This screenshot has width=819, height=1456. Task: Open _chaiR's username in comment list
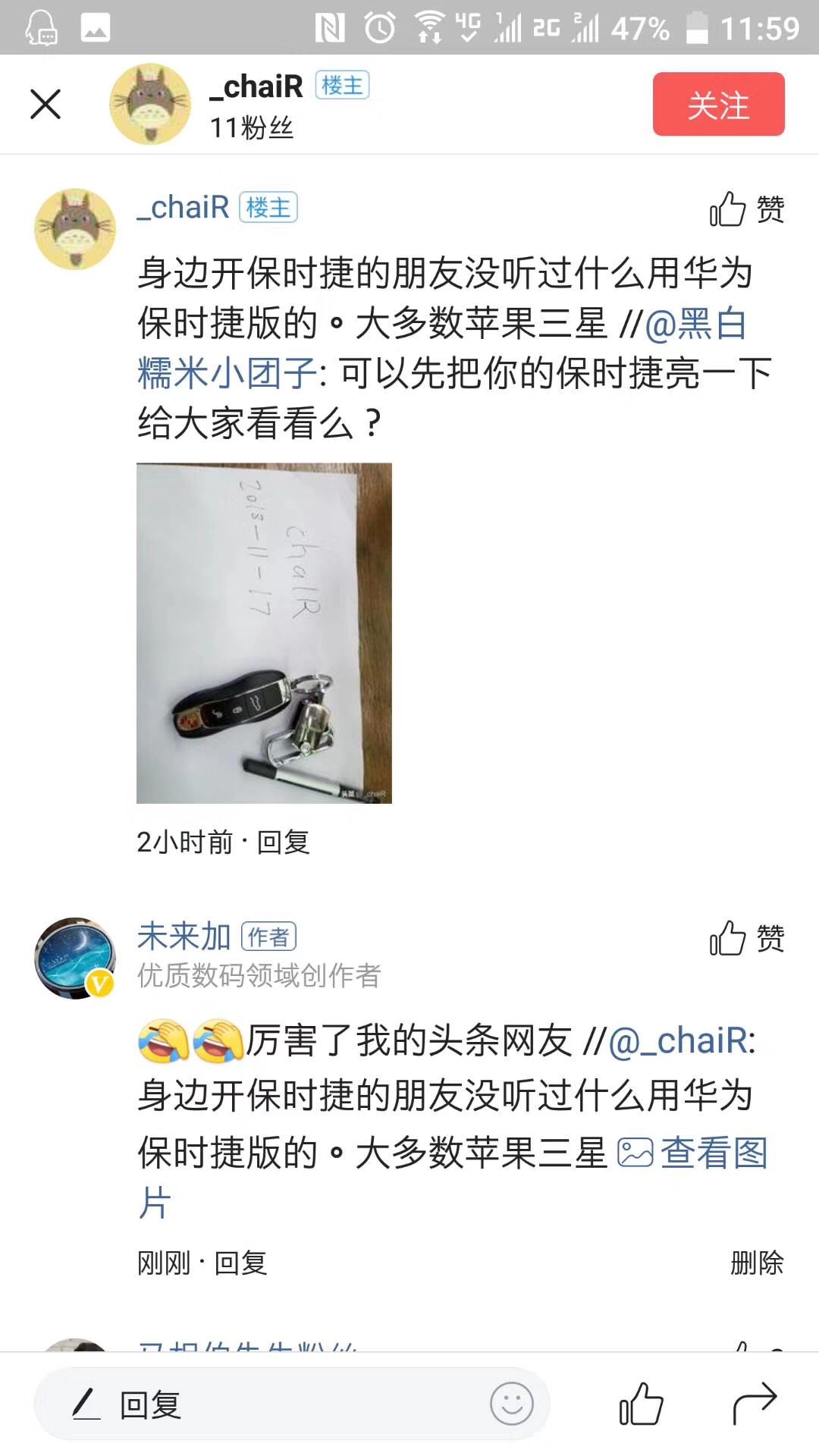[183, 207]
